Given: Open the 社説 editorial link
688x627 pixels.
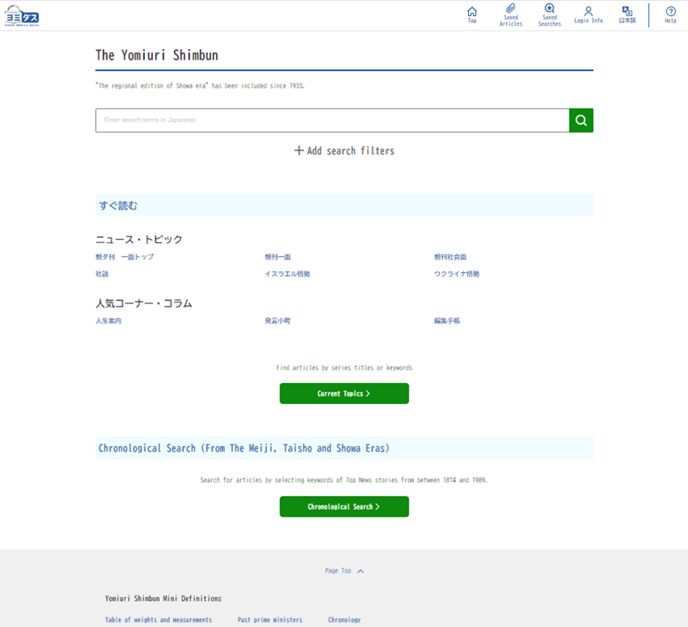Looking at the screenshot, I should [102, 274].
